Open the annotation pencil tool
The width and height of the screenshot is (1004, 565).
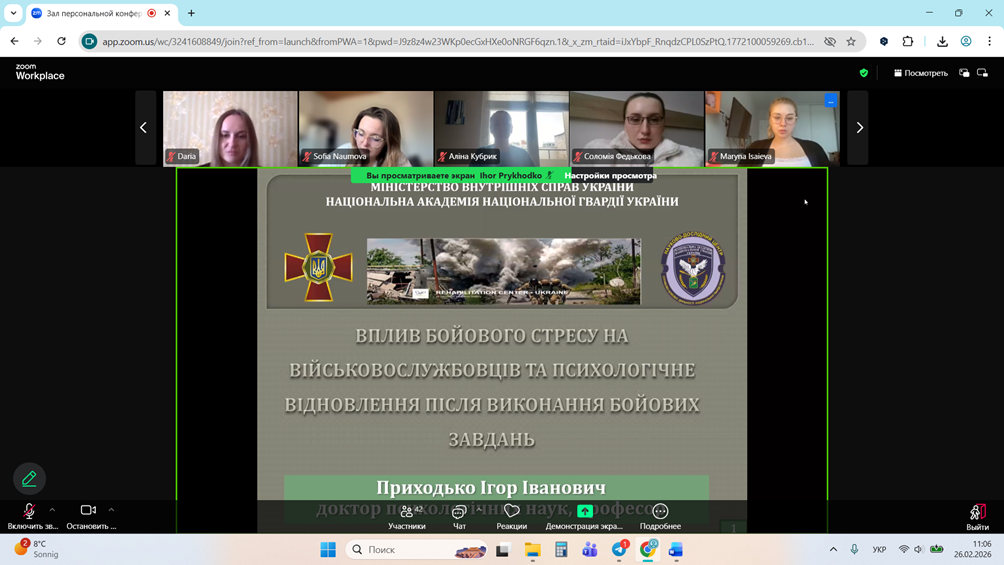[x=29, y=479]
